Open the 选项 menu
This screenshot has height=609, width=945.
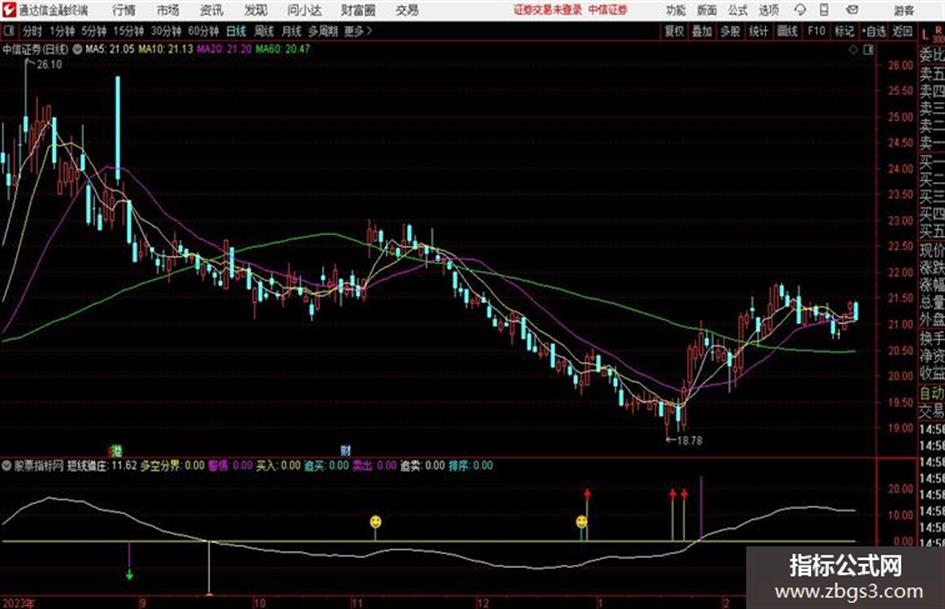769,10
